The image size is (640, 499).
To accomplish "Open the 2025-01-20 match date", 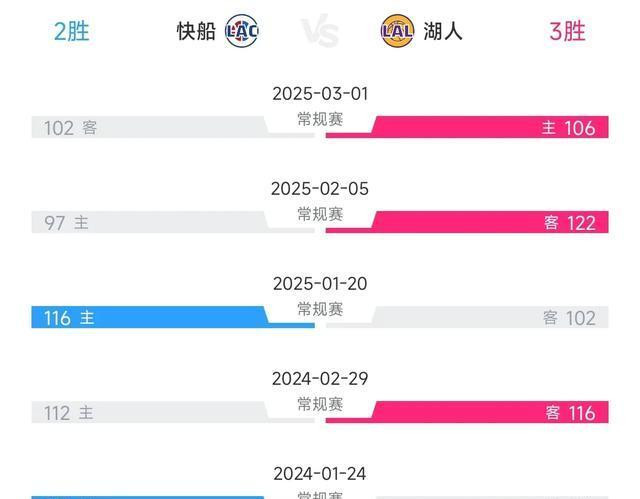I will point(320,284).
